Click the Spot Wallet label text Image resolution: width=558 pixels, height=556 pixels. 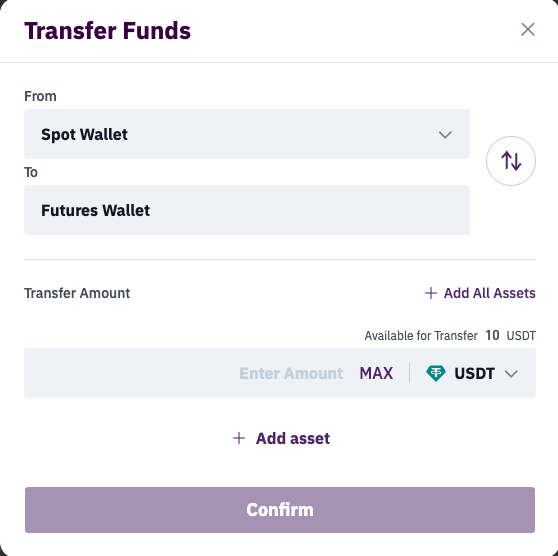pyautogui.click(x=84, y=135)
